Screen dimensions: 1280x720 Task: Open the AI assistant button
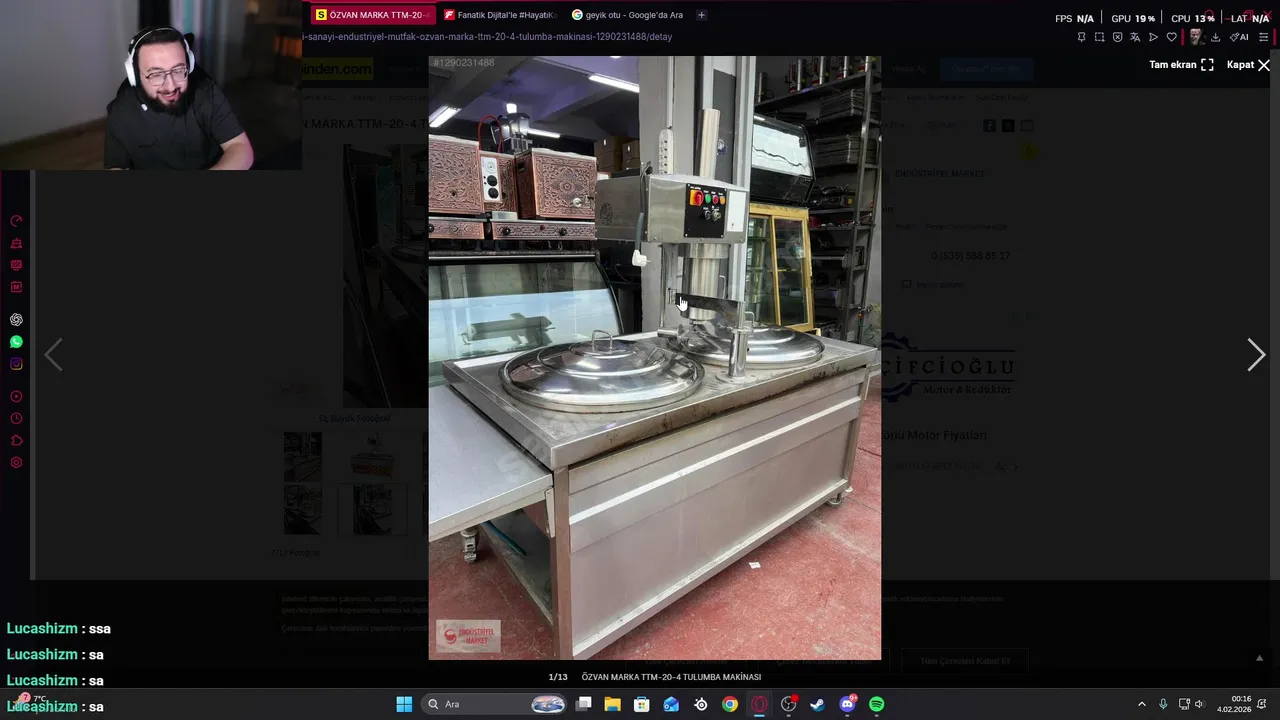[1239, 37]
